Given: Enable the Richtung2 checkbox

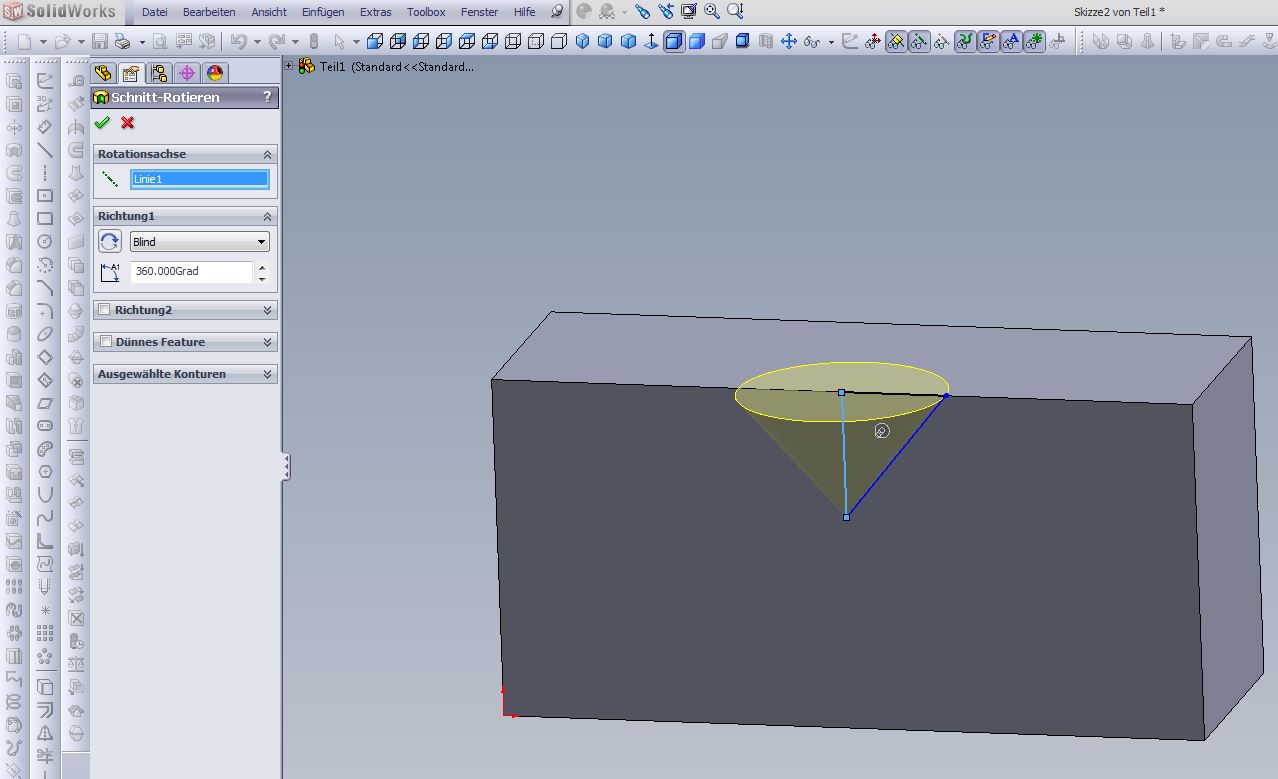Looking at the screenshot, I should point(104,310).
